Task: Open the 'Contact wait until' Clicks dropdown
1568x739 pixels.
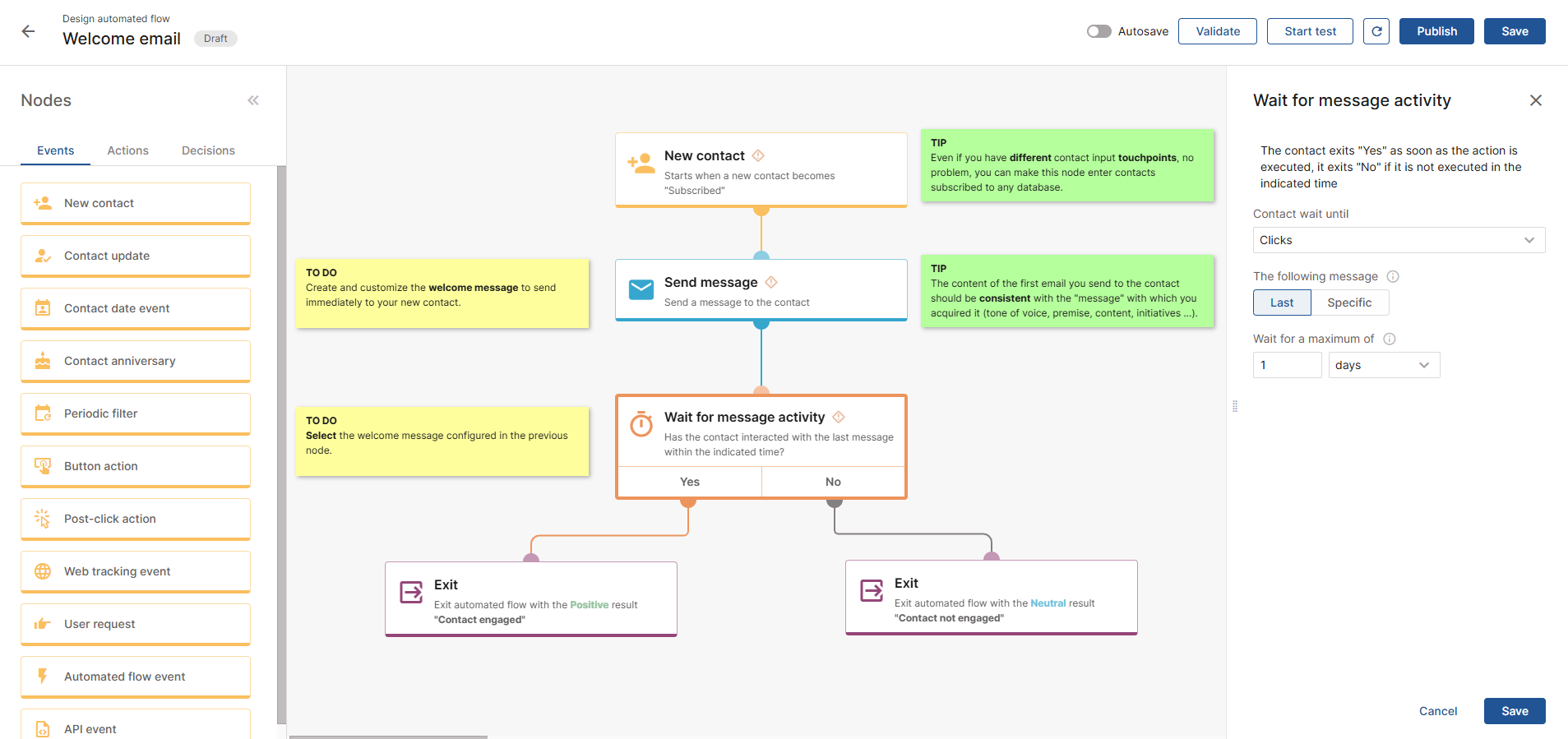Action: pyautogui.click(x=1398, y=240)
